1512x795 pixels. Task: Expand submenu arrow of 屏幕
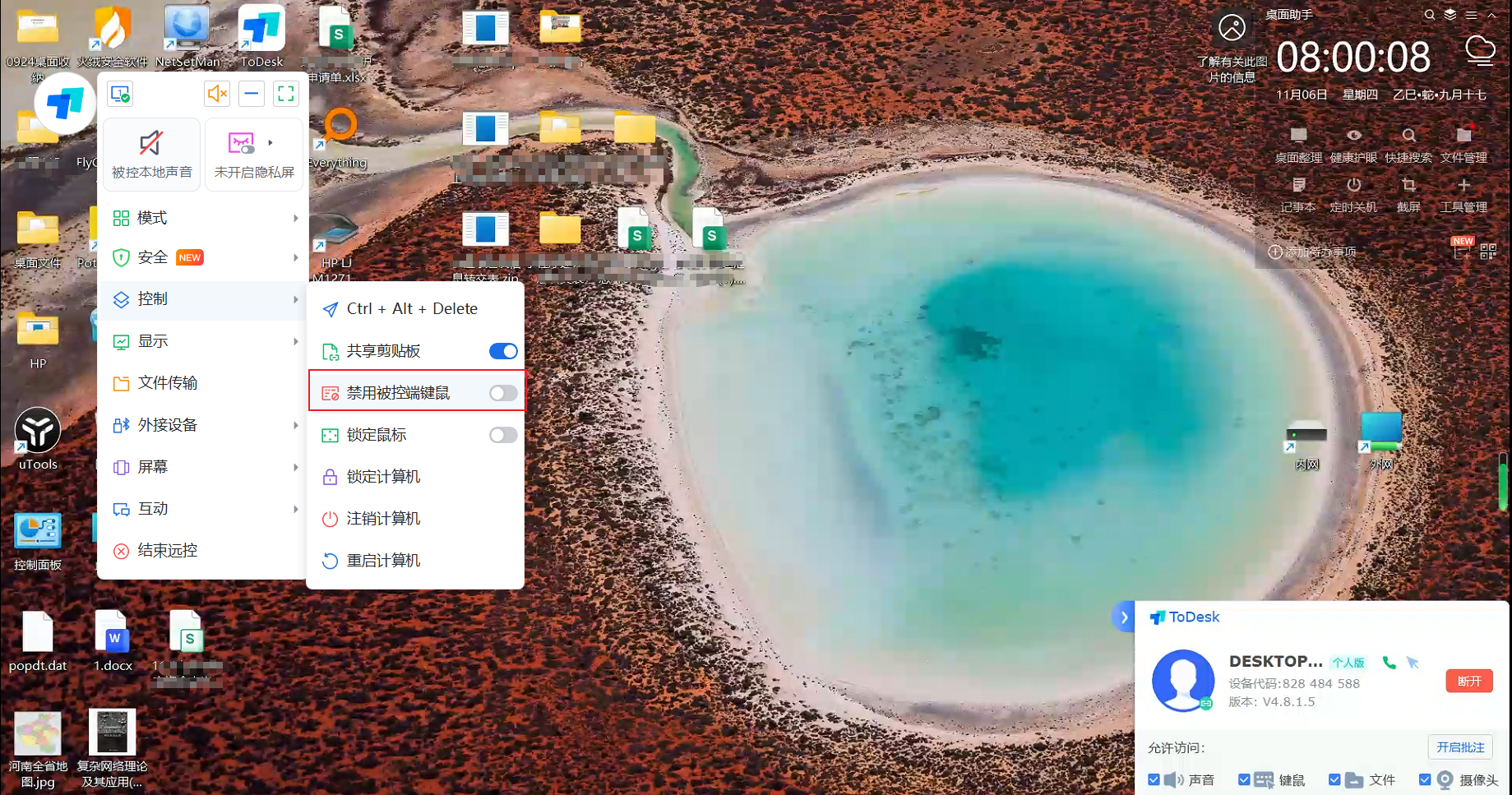(x=295, y=467)
